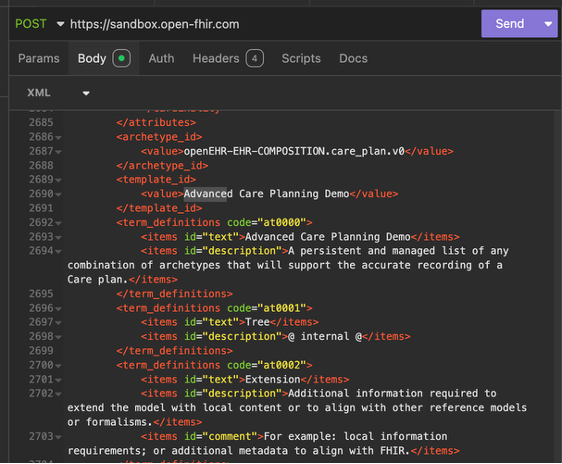Click the Send button
This screenshot has height=464, width=562.
(x=509, y=24)
